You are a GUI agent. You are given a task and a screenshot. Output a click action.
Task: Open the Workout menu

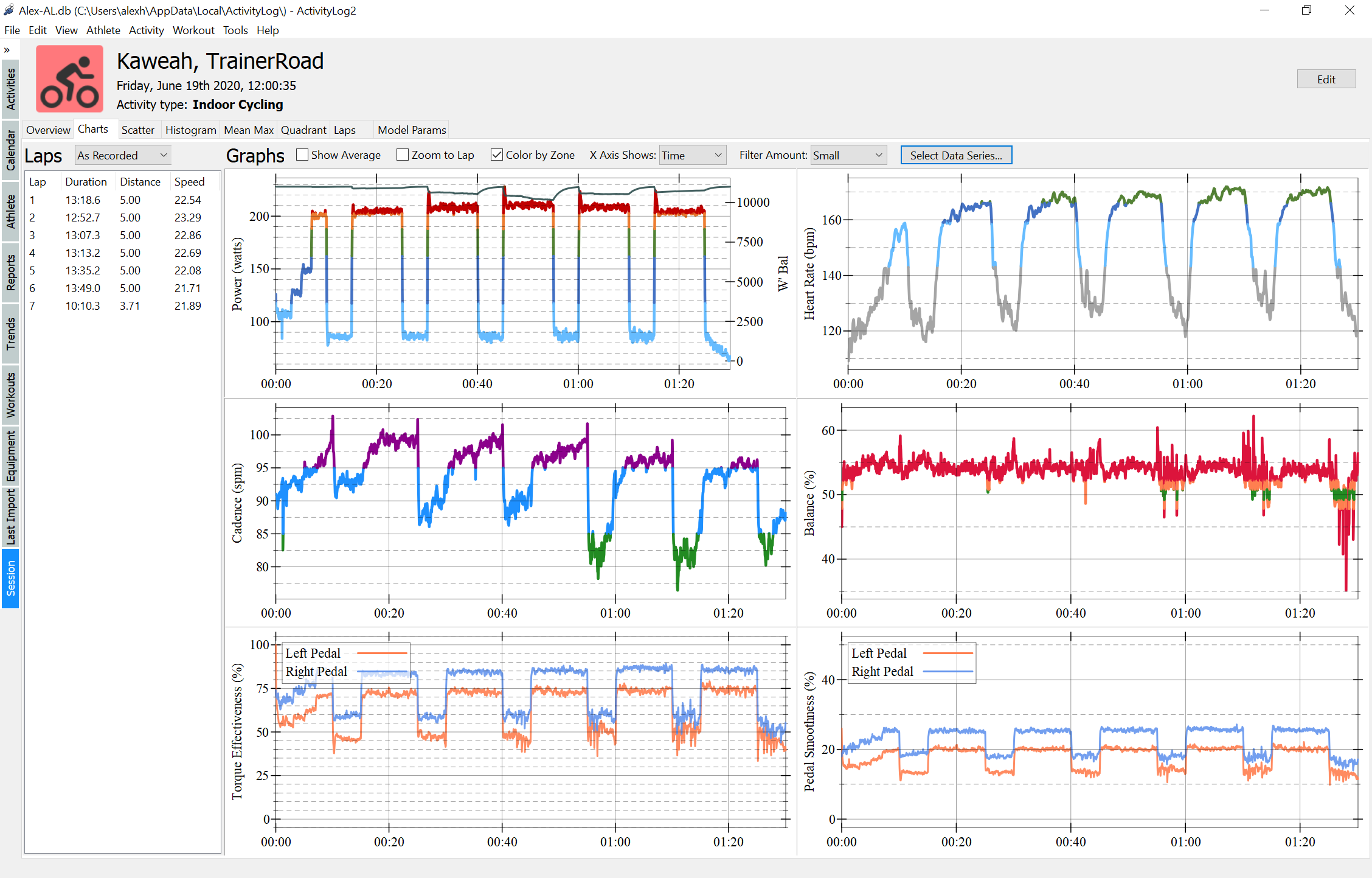click(x=193, y=30)
